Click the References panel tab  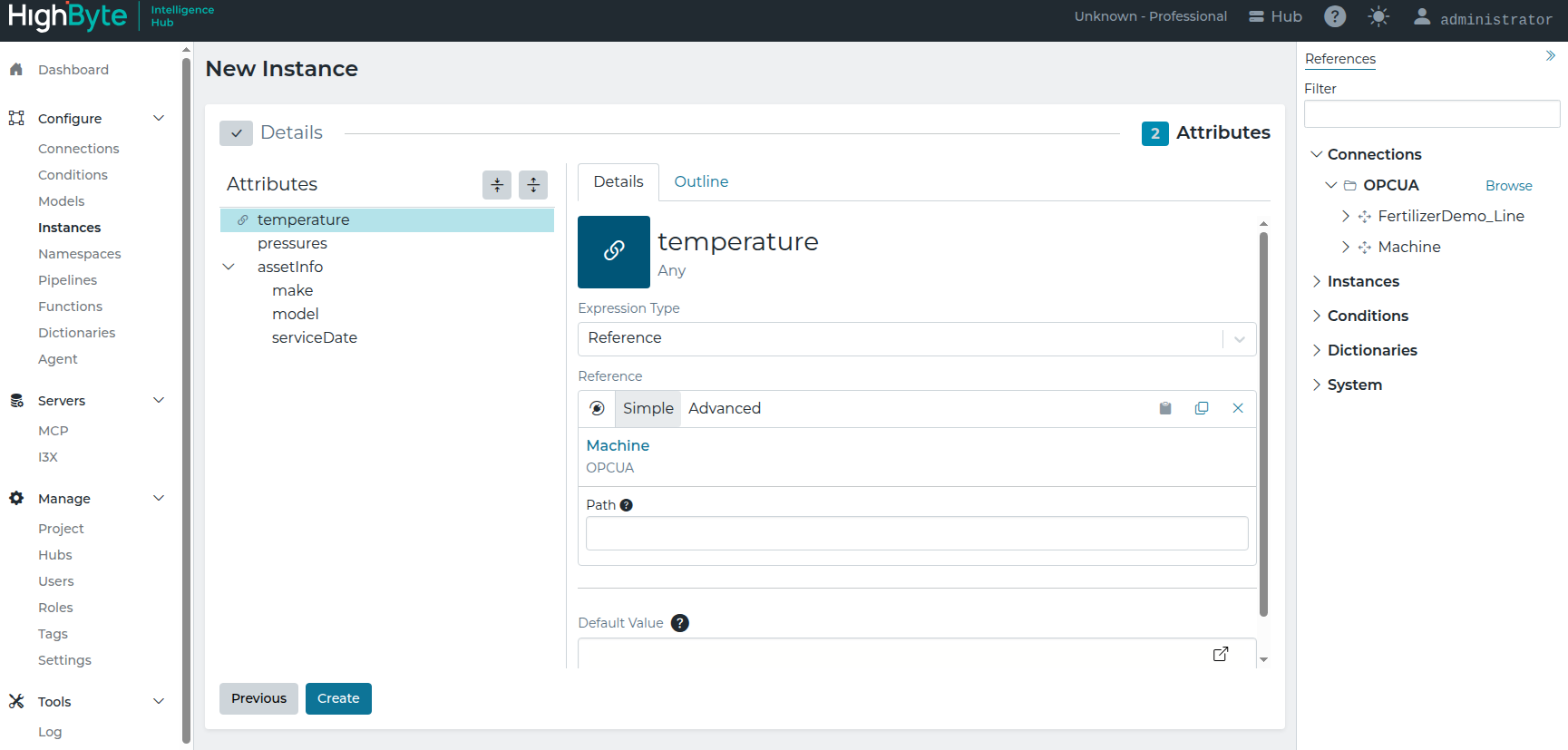[x=1340, y=59]
